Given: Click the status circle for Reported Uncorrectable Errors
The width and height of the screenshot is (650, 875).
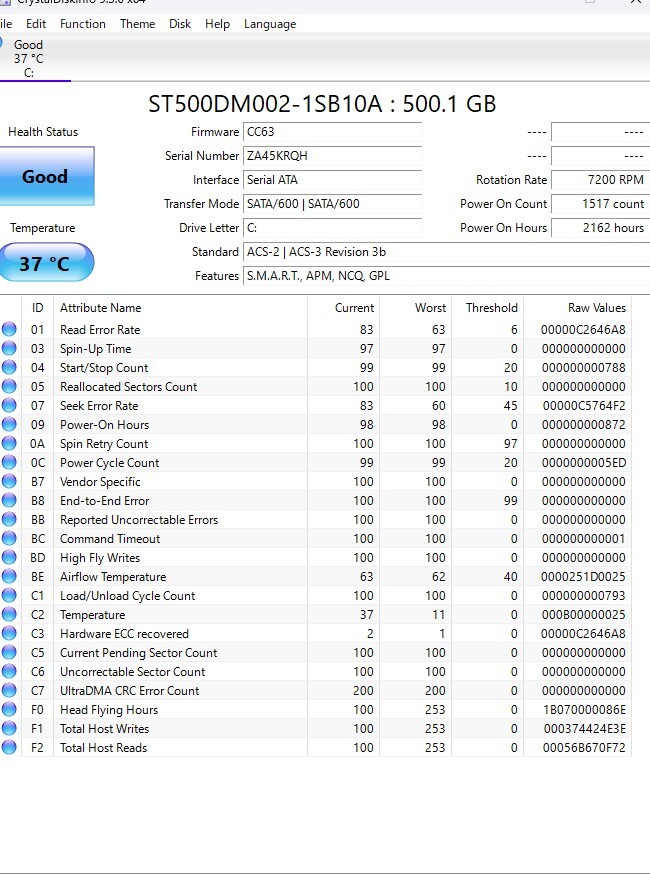Looking at the screenshot, I should pyautogui.click(x=9, y=519).
